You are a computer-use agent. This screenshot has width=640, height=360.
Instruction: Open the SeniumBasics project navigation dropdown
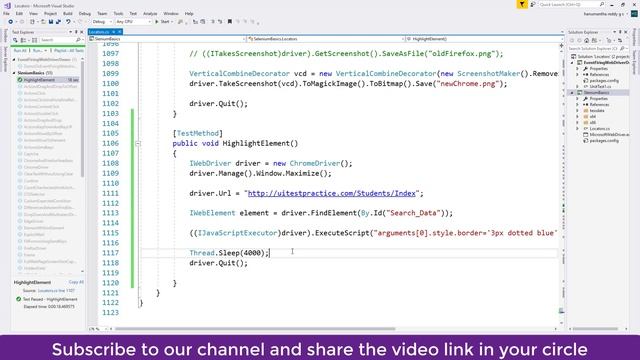[x=167, y=39]
